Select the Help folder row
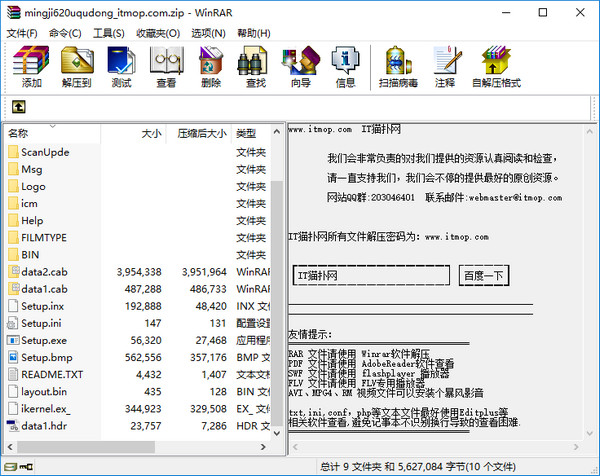Image resolution: width=600 pixels, height=476 pixels. tap(138, 221)
